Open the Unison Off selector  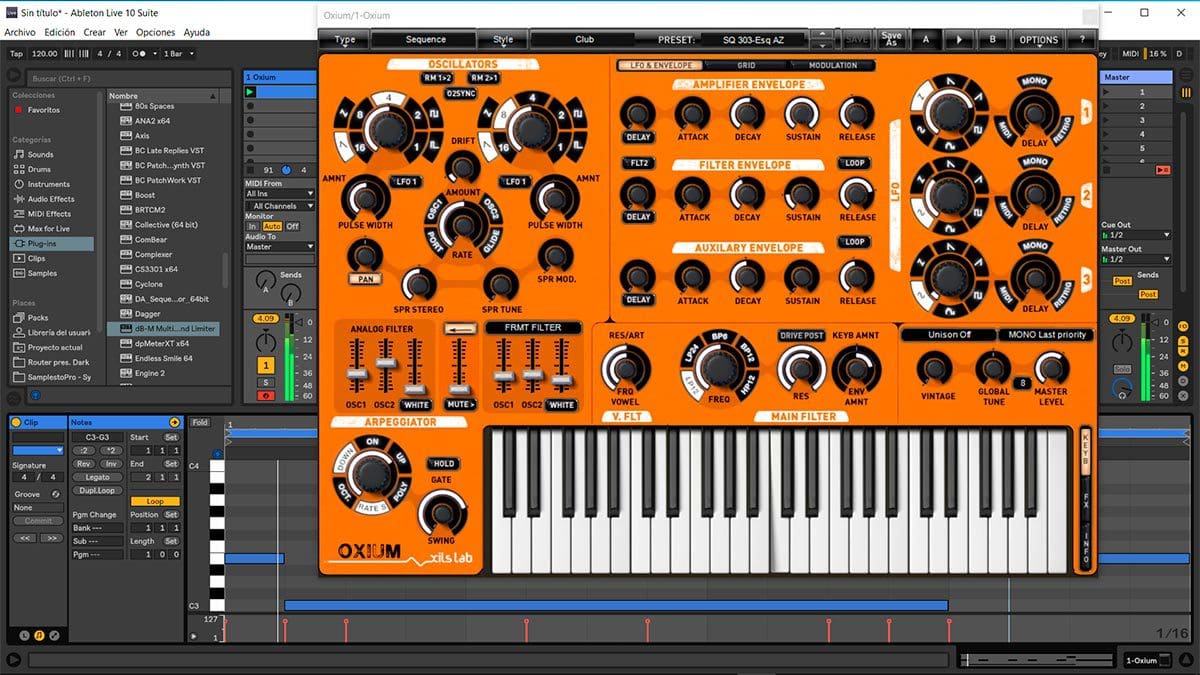click(949, 335)
